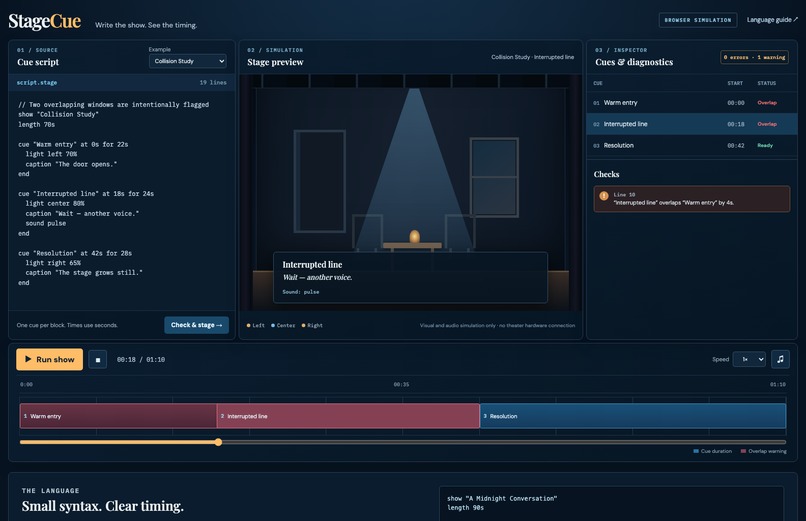Click the Center light legend item
Screen dimensions: 806x521
[x=283, y=325]
